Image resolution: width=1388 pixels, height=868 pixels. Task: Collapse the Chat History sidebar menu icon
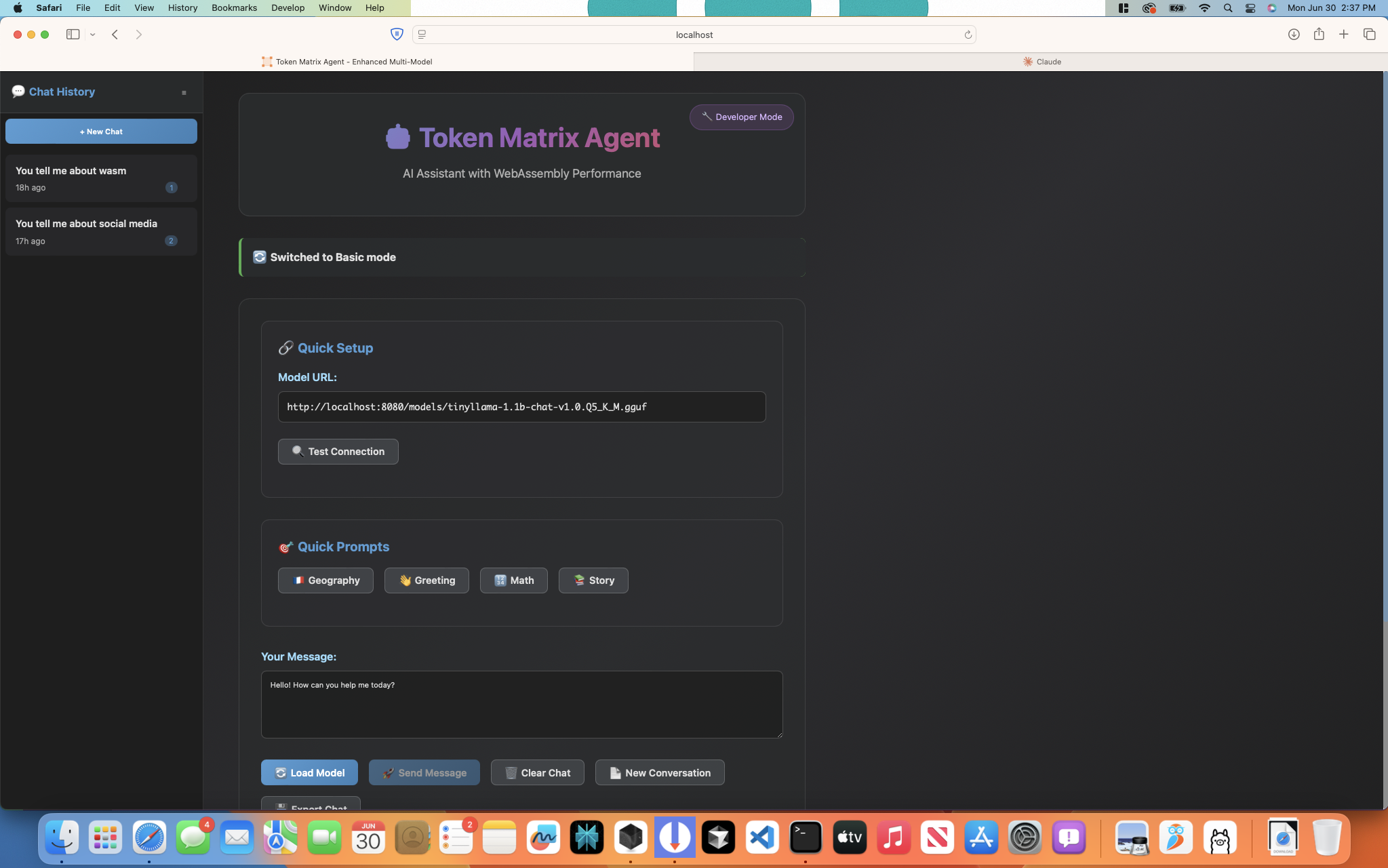(x=184, y=93)
